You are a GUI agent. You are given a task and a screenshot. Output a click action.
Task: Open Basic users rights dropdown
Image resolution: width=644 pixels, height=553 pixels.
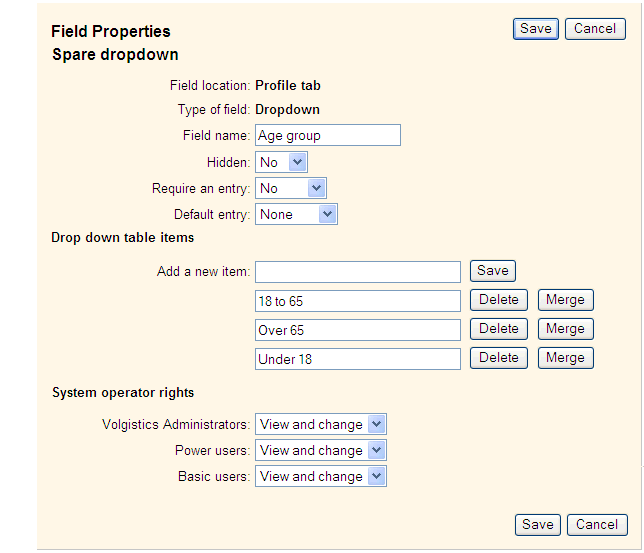point(321,477)
